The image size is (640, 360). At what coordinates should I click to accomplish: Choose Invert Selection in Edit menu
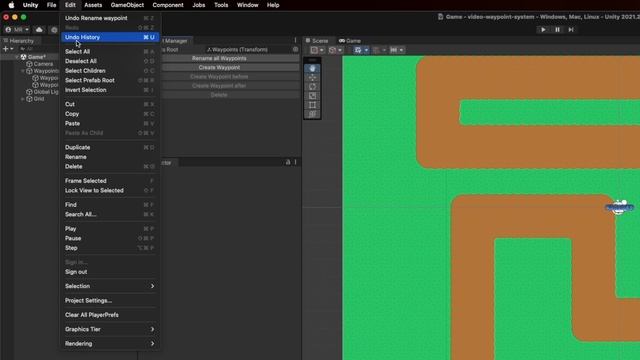(110, 90)
